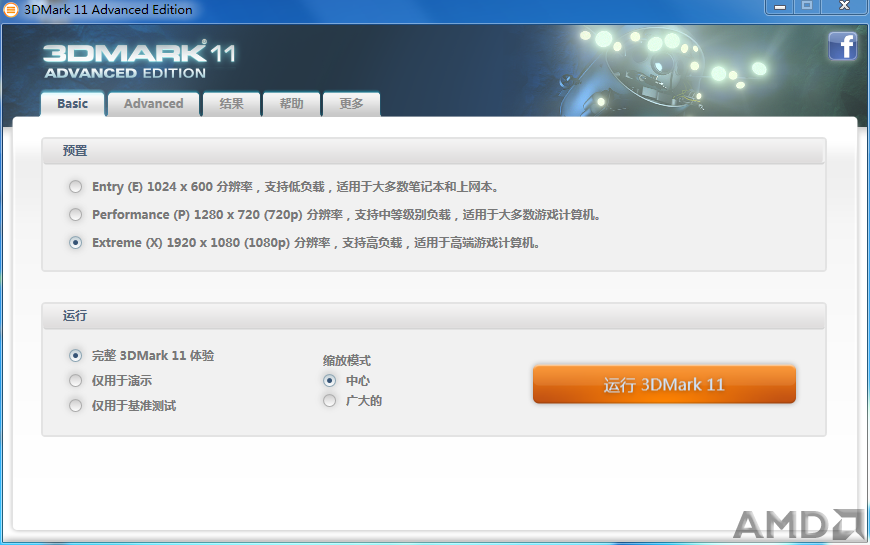Maximize the 3DMark 11 window

point(807,7)
